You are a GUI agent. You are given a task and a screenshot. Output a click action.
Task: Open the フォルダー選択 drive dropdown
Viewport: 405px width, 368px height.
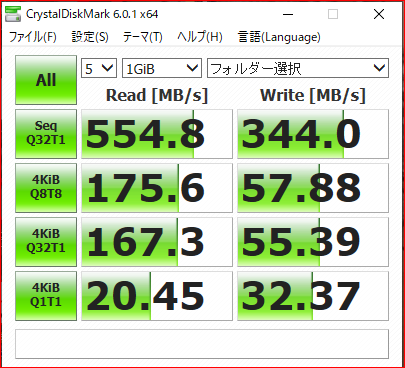coord(298,68)
